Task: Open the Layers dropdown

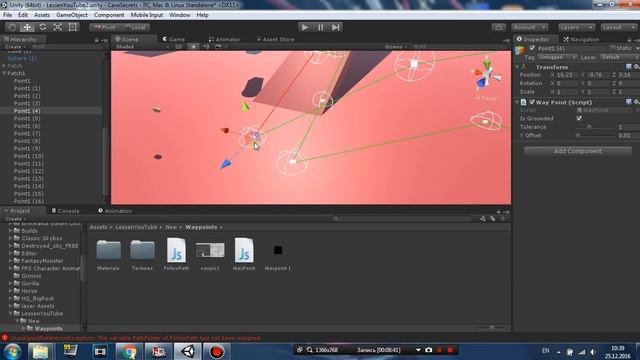Action: tap(576, 27)
